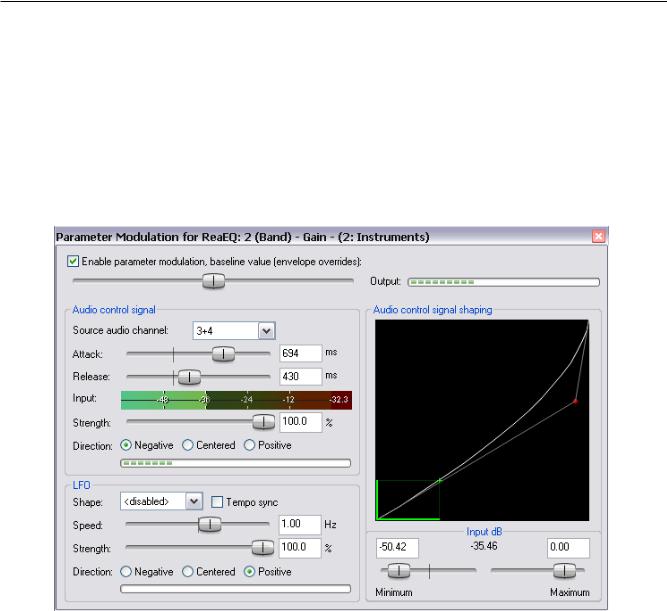The width and height of the screenshot is (667, 611).
Task: Click the Attack ms field showing 694
Action: [300, 353]
